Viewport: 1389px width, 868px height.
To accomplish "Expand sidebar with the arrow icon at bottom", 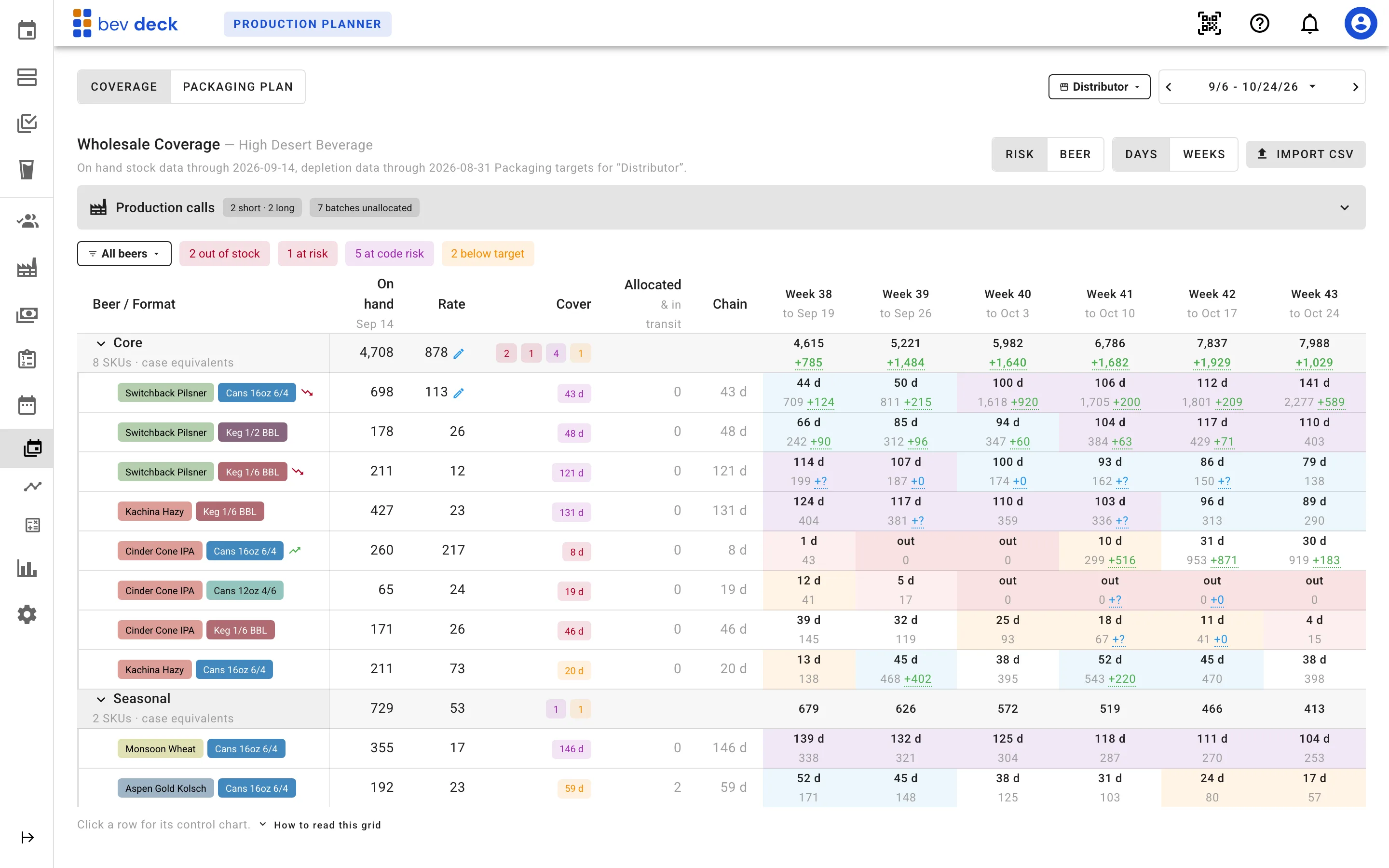I will (x=27, y=837).
